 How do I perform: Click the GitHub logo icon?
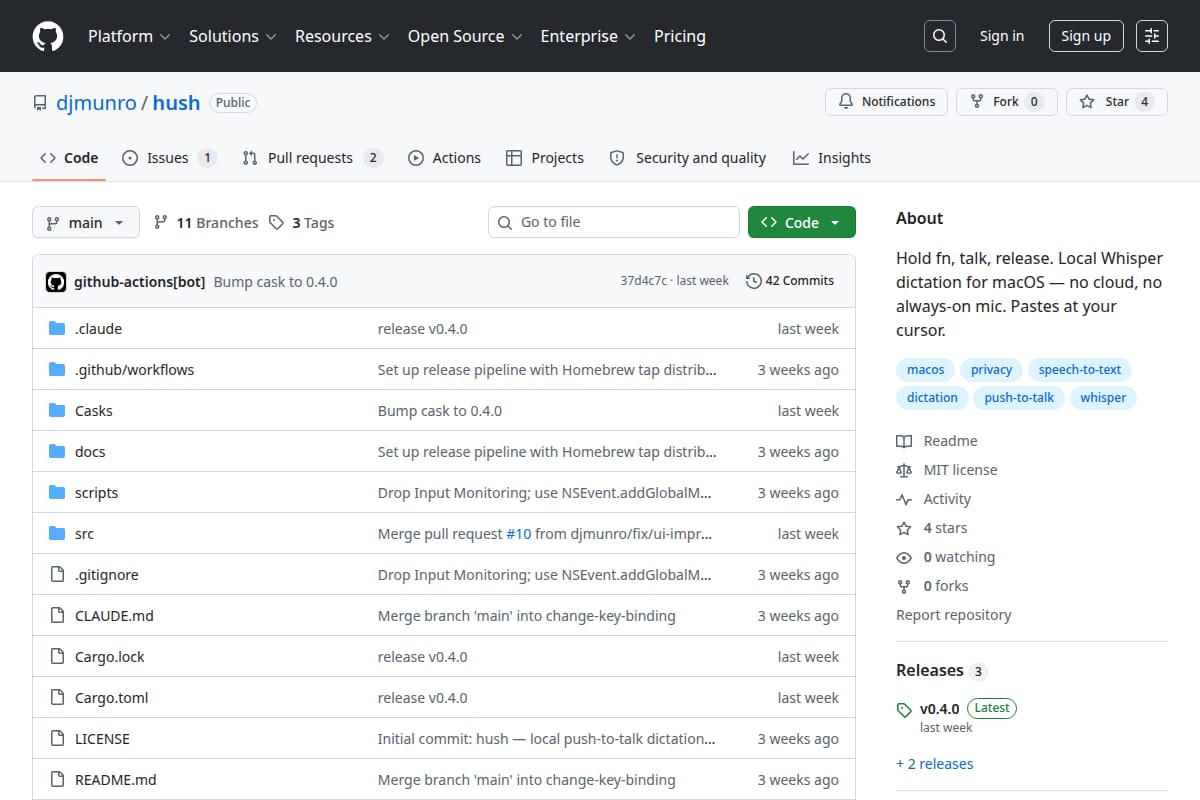tap(48, 36)
